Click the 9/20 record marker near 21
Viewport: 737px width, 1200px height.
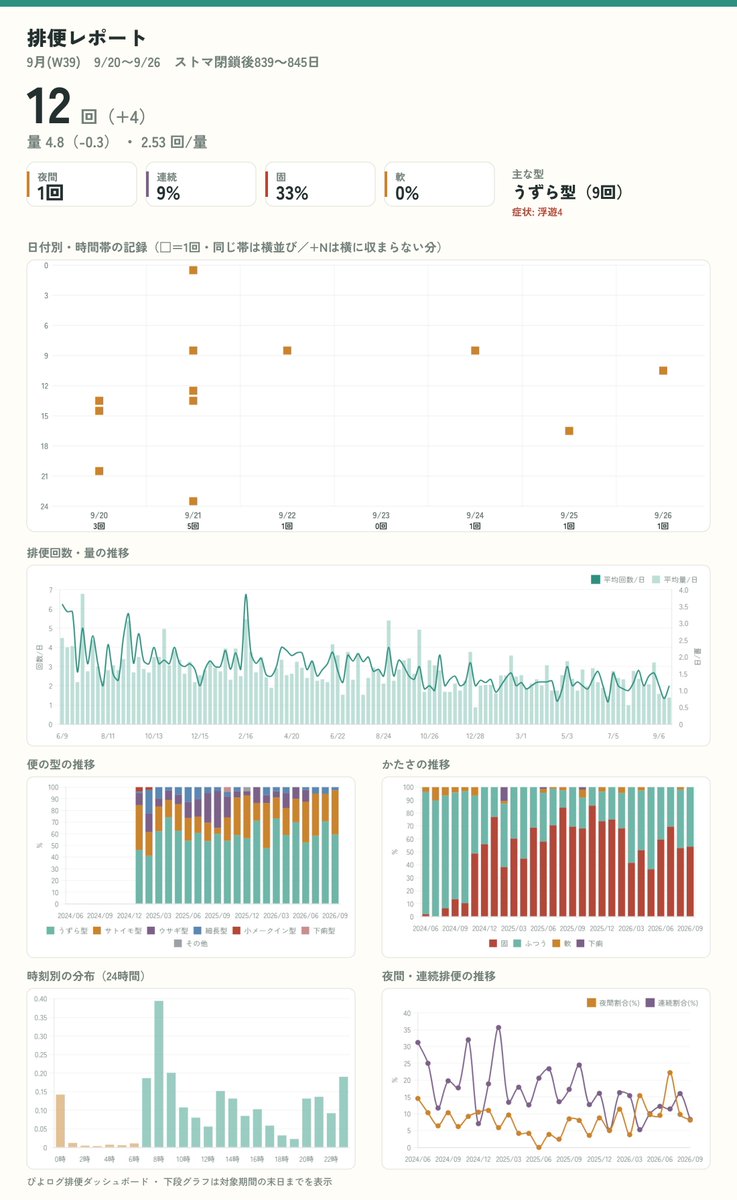point(99,471)
